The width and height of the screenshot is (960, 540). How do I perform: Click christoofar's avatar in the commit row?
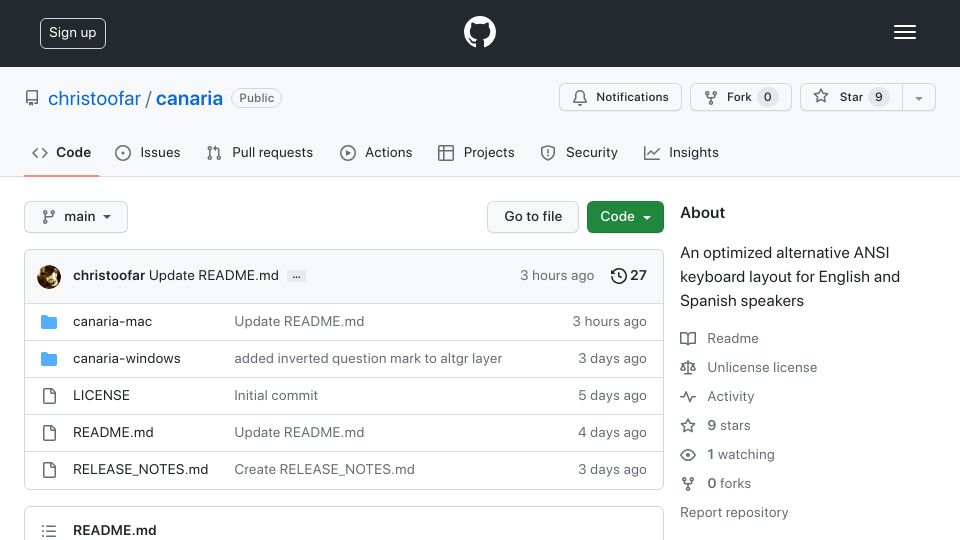point(49,277)
